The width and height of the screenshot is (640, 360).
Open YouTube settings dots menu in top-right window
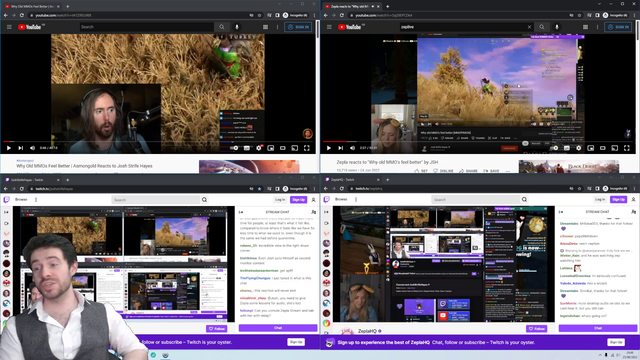point(597,27)
